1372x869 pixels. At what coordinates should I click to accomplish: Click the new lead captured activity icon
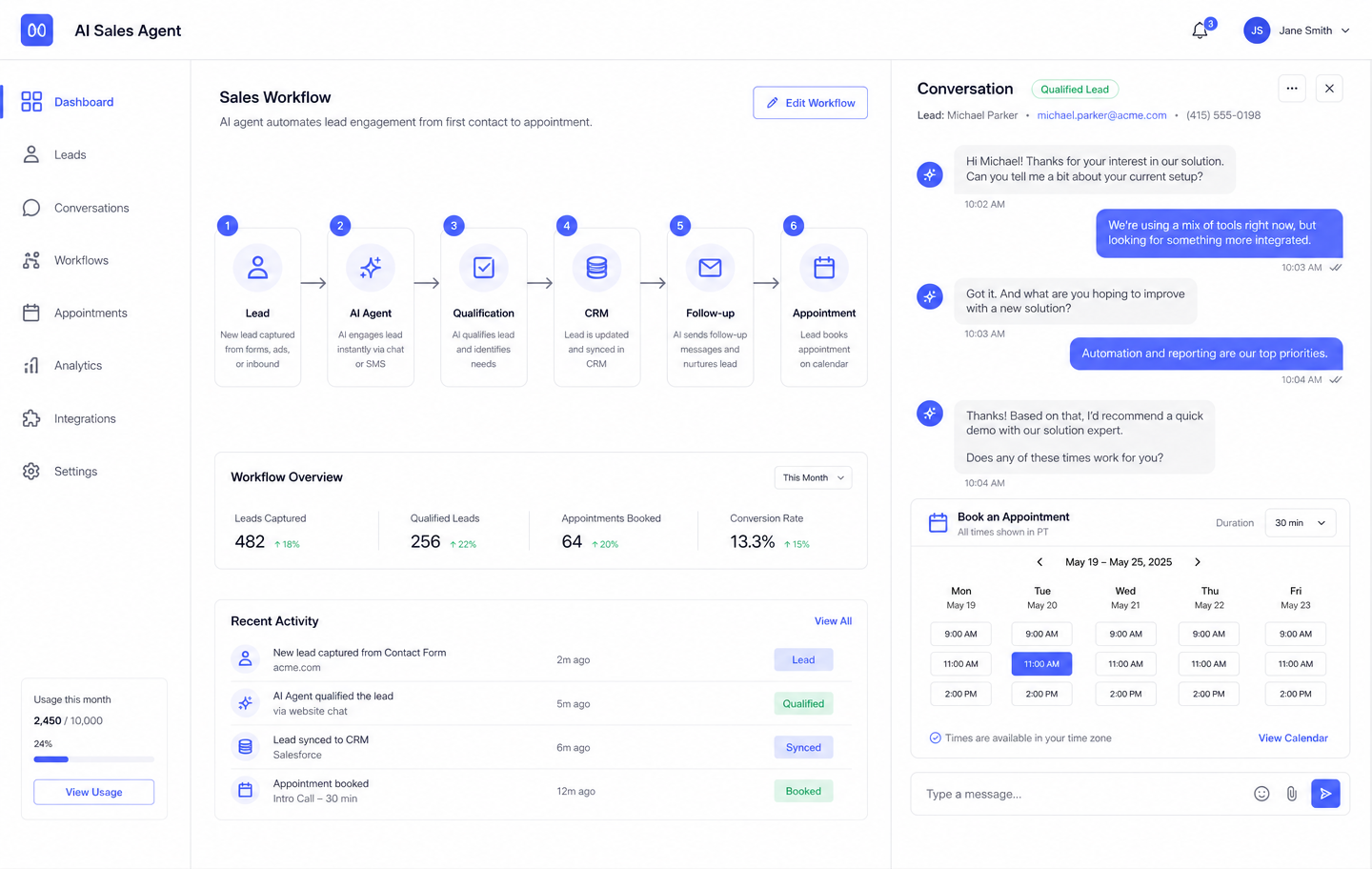[245, 659]
